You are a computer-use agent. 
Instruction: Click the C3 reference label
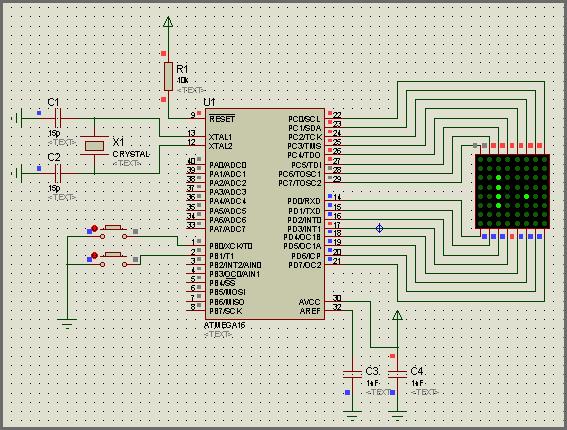(x=372, y=371)
